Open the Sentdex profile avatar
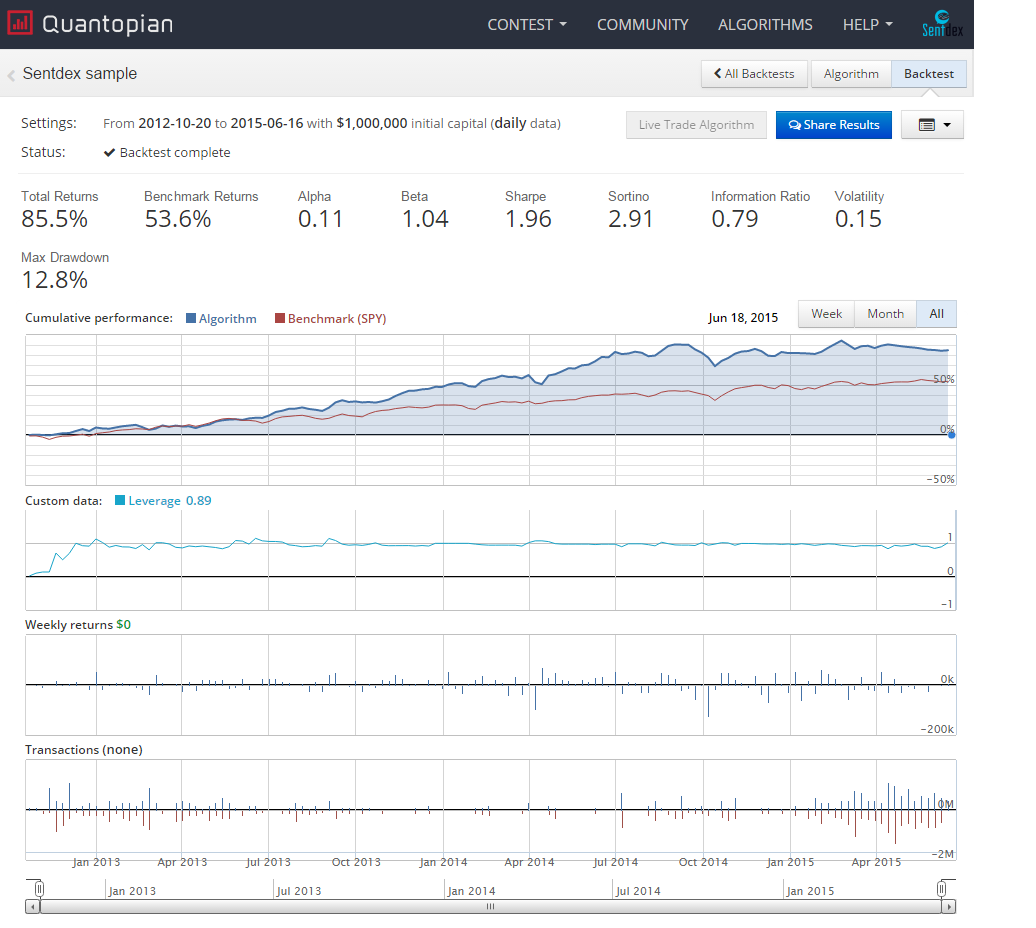This screenshot has height=928, width=1036. click(943, 24)
